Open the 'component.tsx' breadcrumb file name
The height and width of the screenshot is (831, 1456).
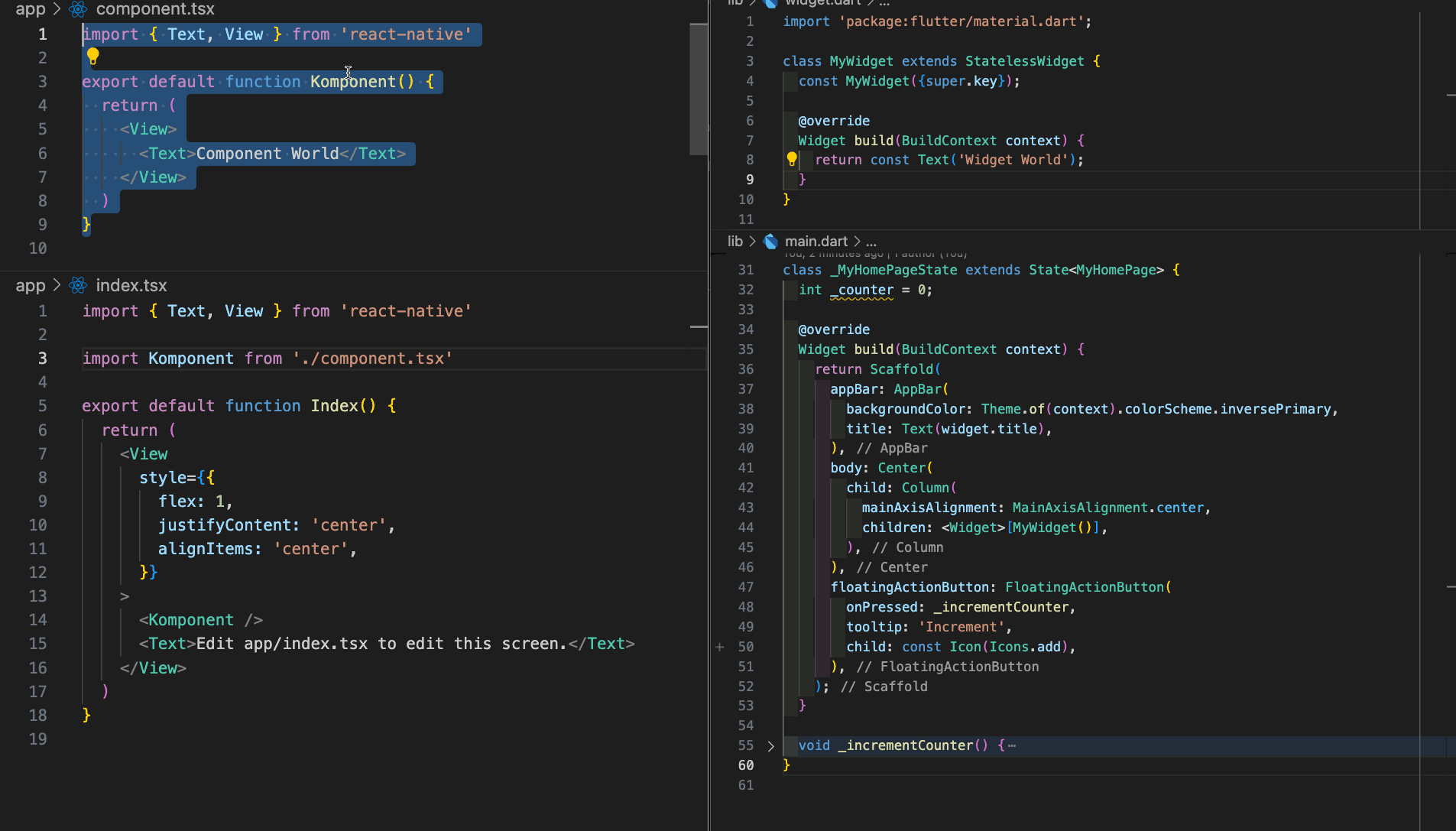(x=155, y=9)
